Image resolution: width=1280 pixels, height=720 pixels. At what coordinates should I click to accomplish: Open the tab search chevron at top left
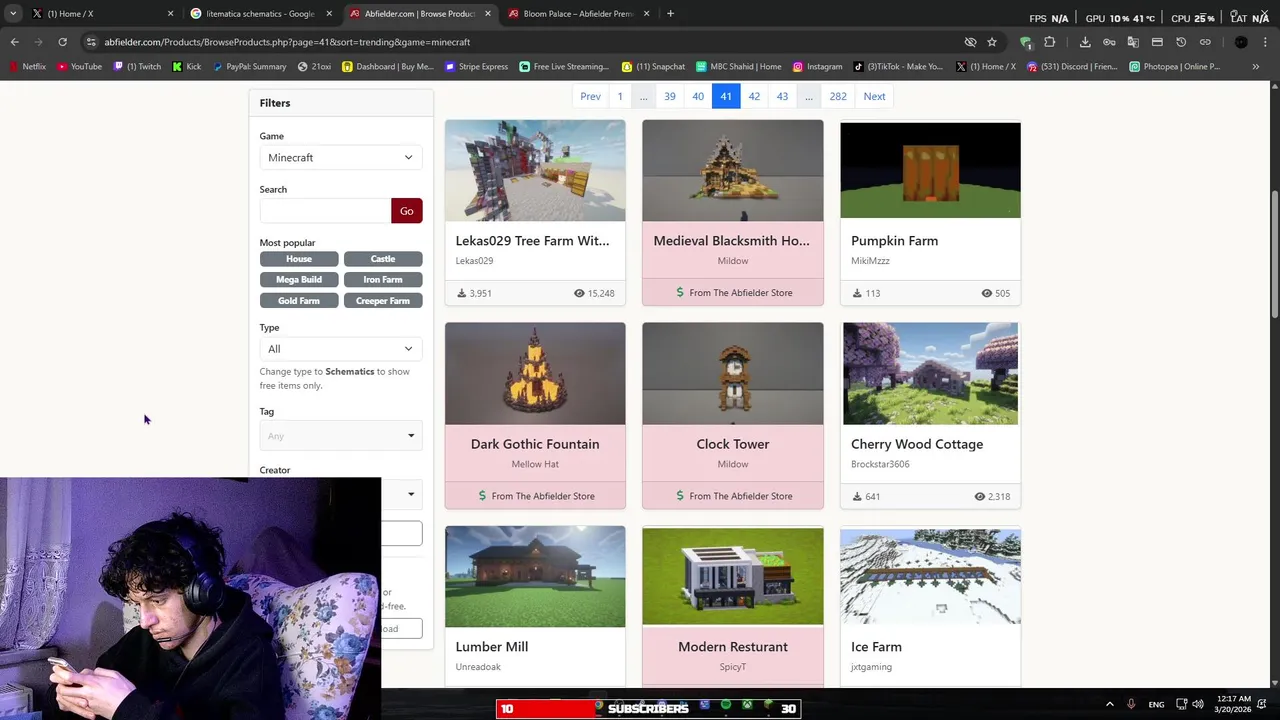point(12,14)
